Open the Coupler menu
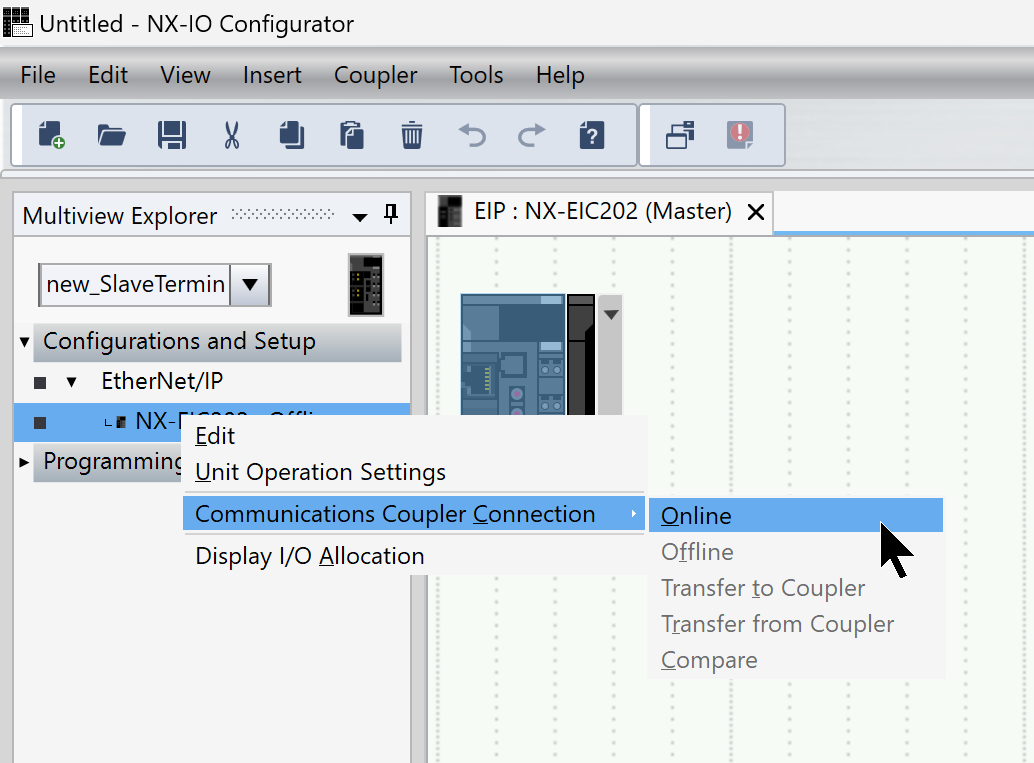Screen dimensions: 1034x763 [375, 75]
